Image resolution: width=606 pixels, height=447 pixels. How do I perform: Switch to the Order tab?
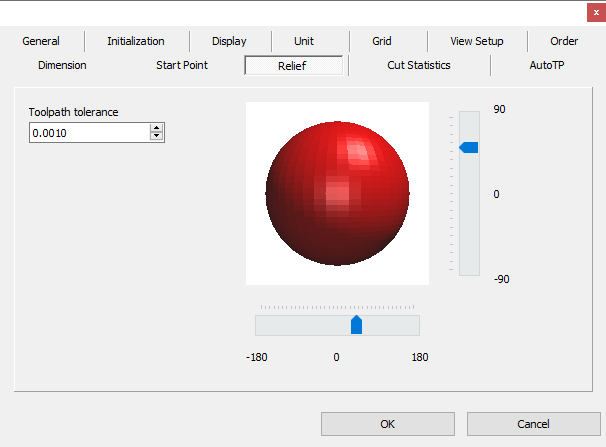click(x=564, y=41)
